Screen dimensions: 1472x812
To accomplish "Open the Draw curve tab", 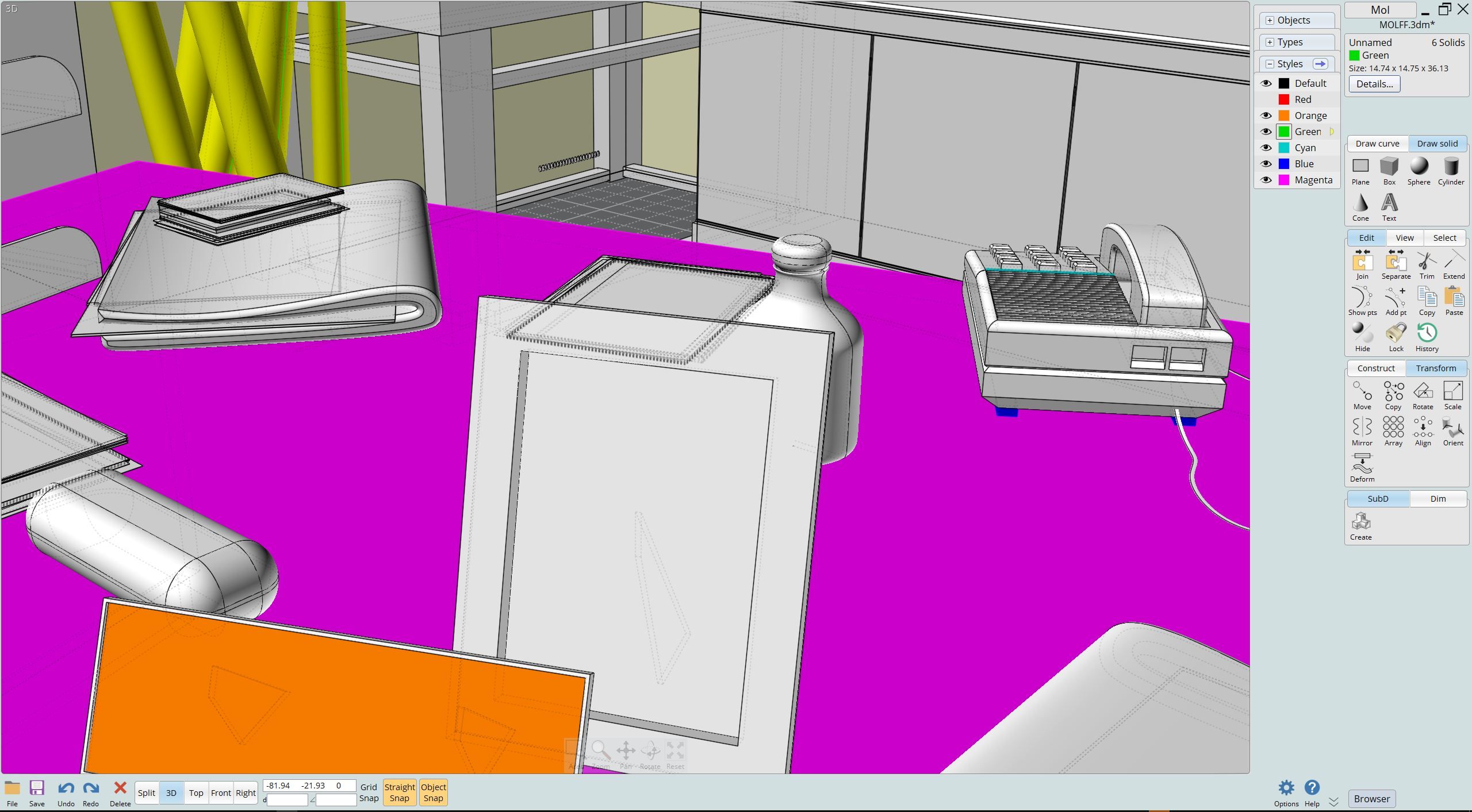I will (x=1377, y=143).
